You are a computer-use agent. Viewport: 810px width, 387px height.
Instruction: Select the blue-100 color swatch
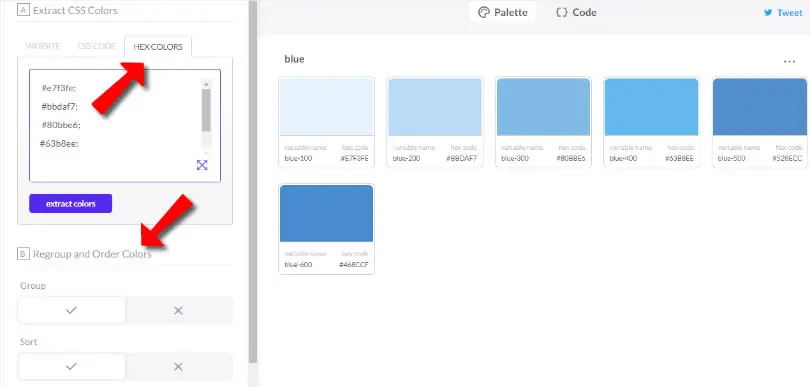[326, 106]
